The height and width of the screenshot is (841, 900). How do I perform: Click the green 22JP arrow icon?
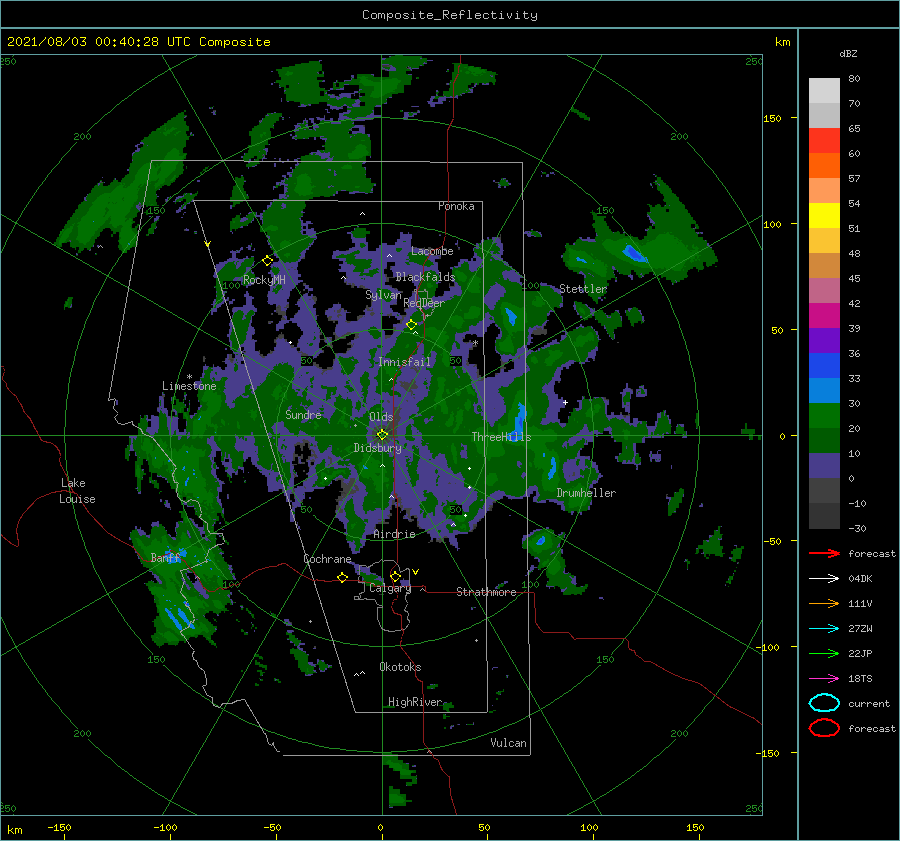[x=824, y=653]
